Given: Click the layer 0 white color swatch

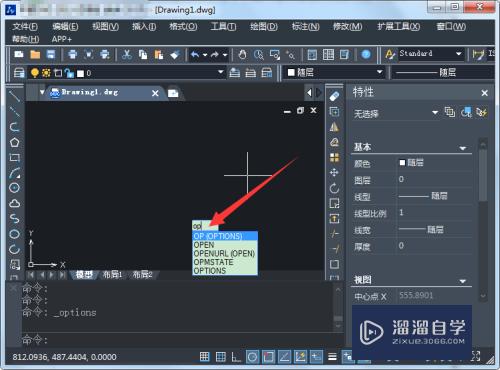Looking at the screenshot, I should [80, 73].
